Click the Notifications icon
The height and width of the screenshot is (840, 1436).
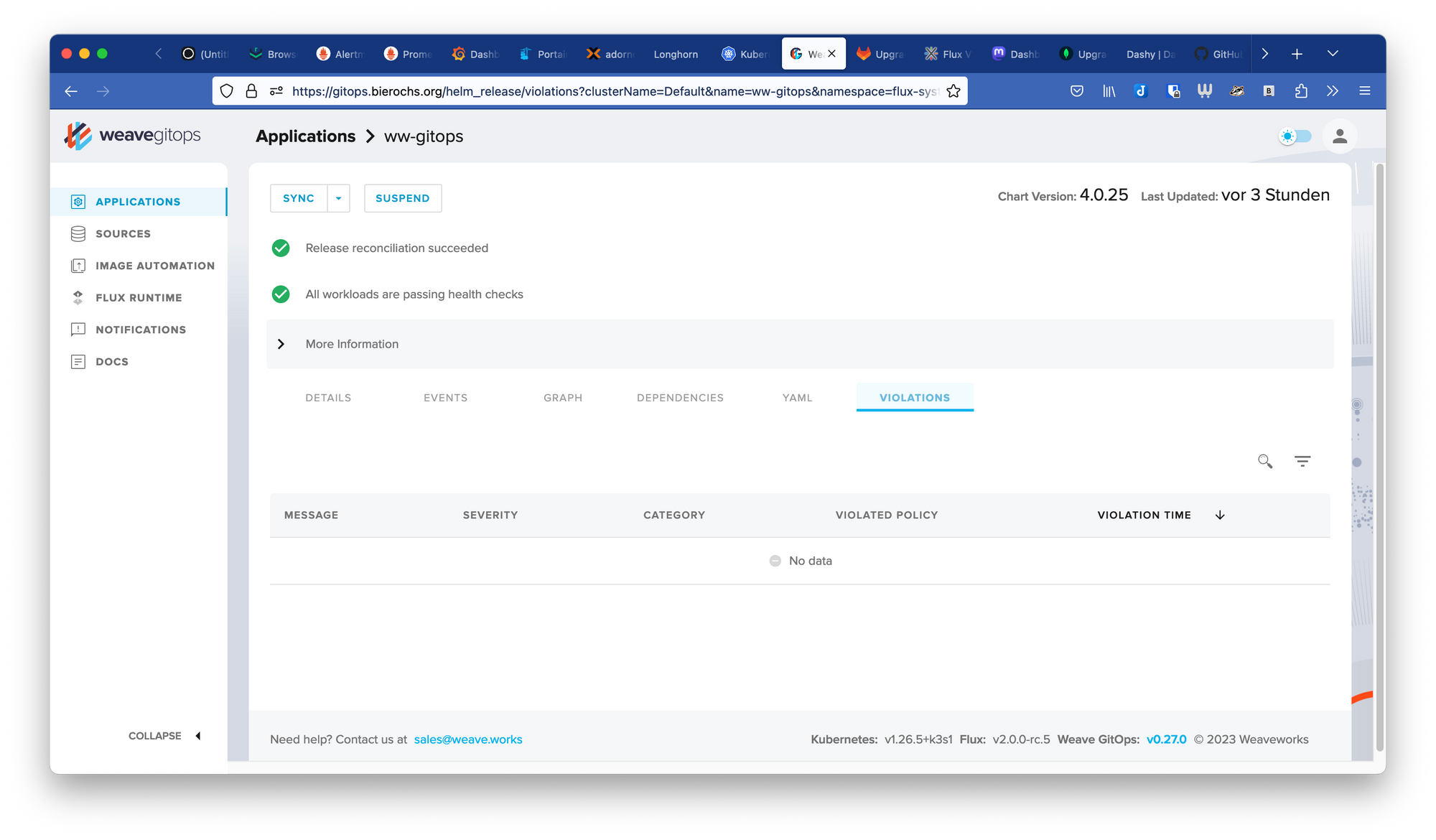pyautogui.click(x=78, y=330)
